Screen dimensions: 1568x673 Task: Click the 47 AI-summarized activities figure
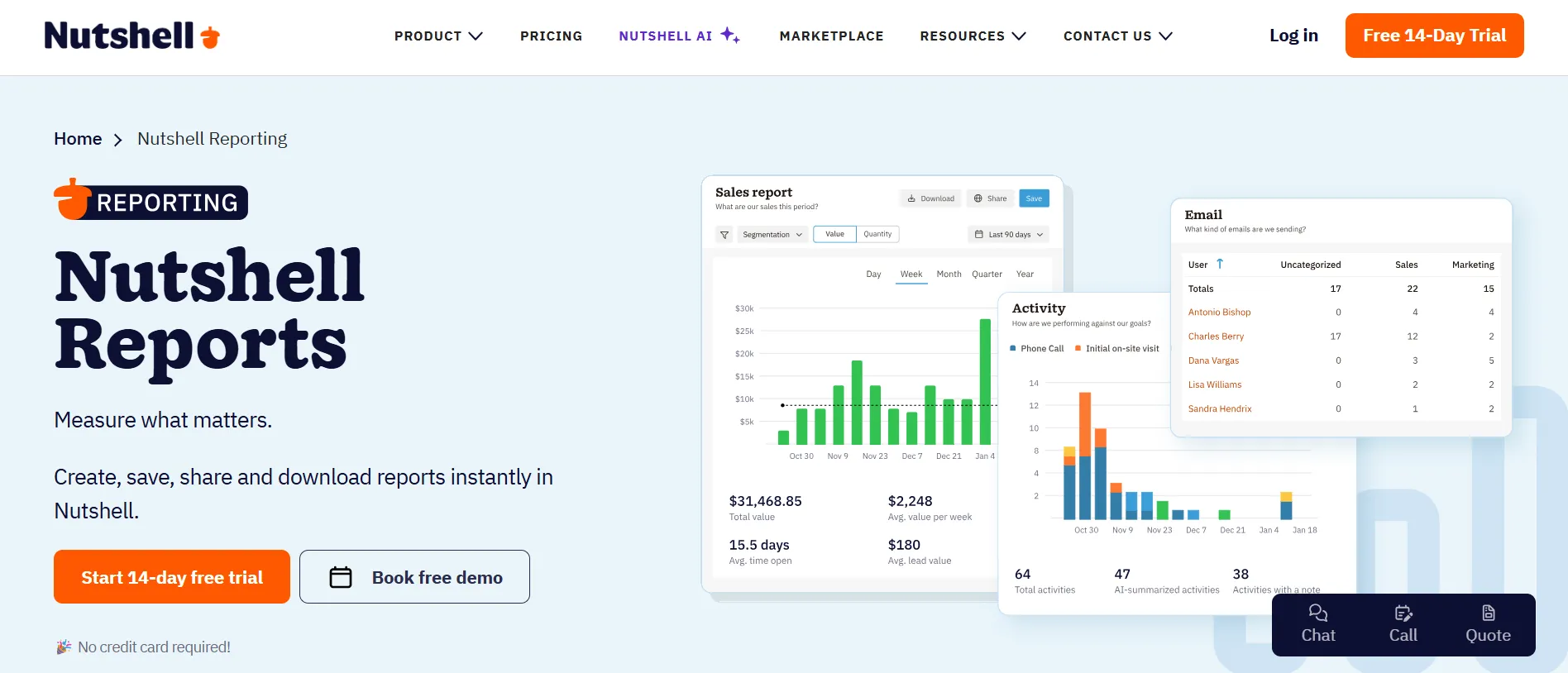[x=1122, y=574]
